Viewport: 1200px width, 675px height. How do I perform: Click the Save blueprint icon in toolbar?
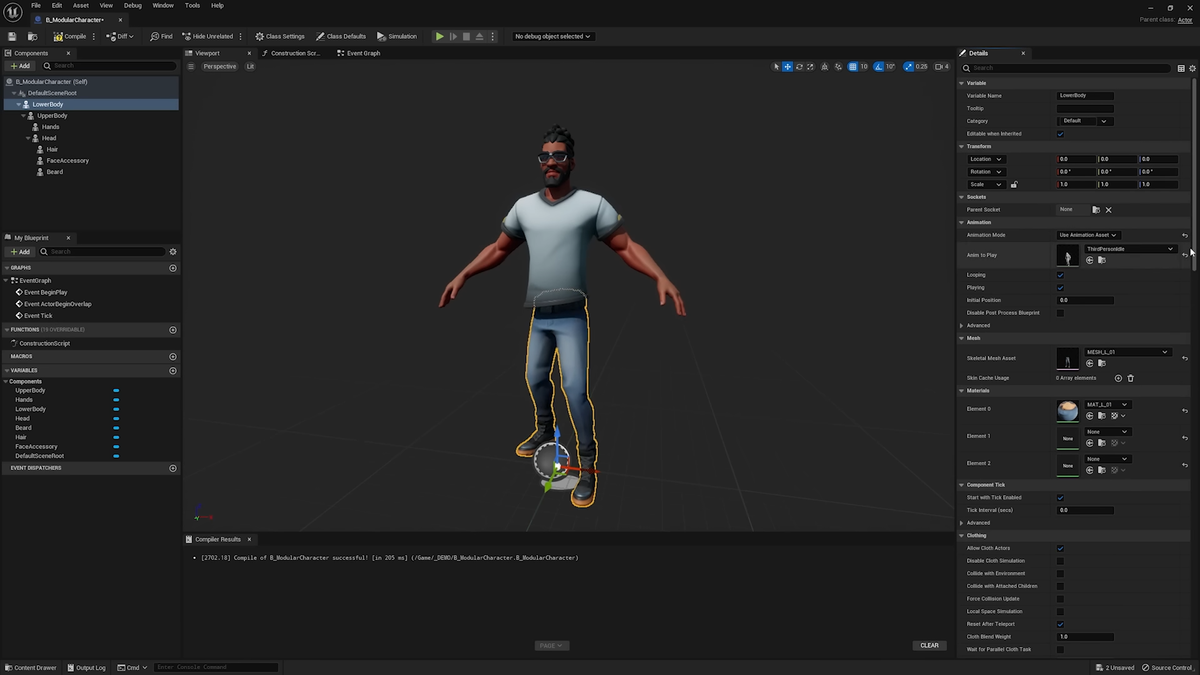pos(12,36)
